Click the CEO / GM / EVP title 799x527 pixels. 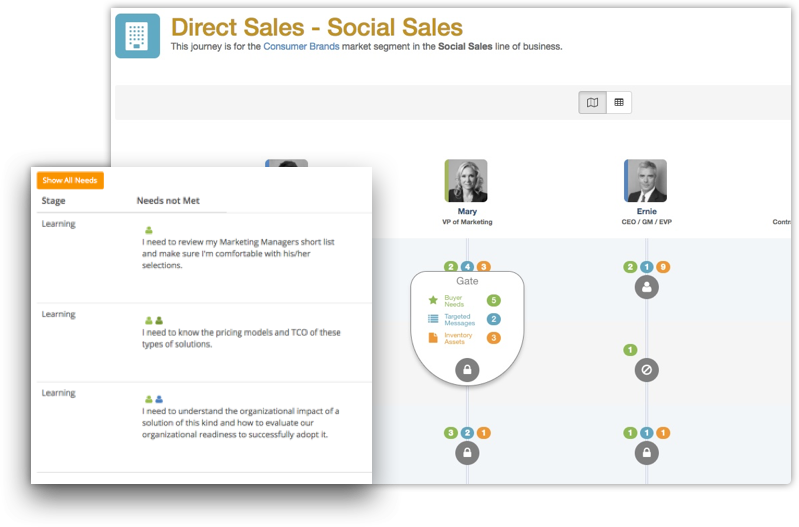tap(647, 222)
